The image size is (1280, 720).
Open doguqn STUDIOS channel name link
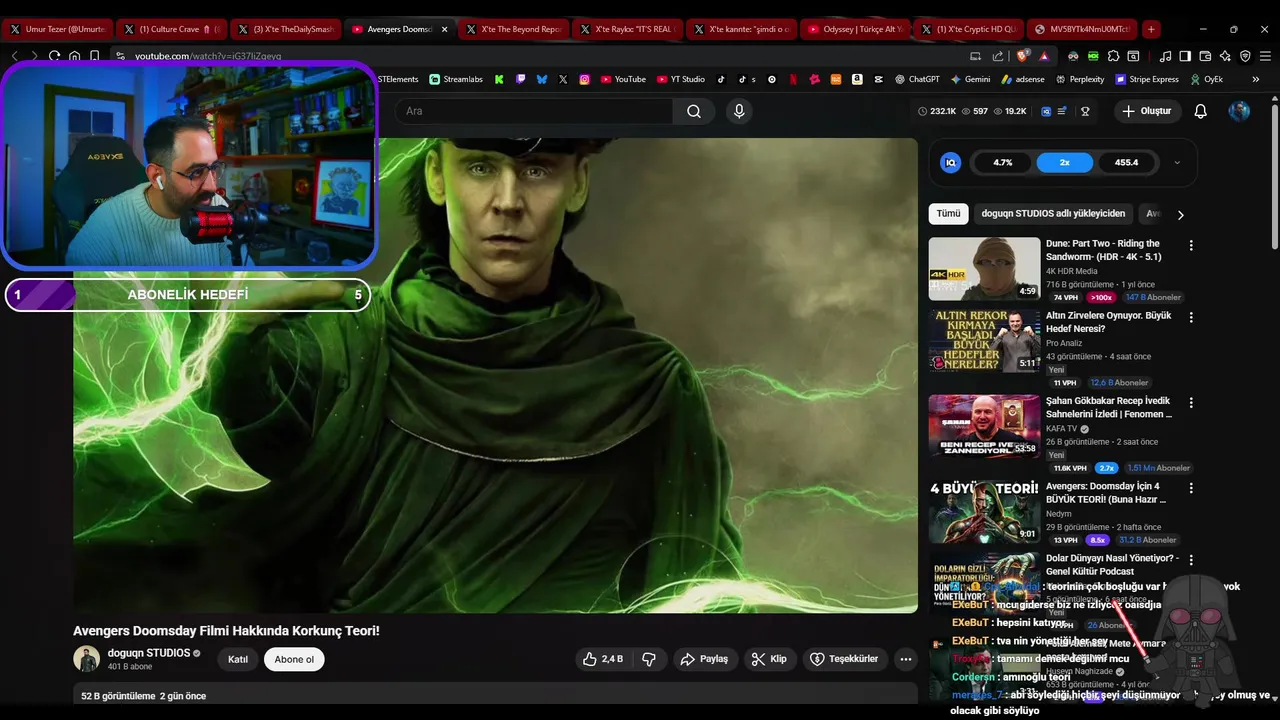(x=149, y=653)
